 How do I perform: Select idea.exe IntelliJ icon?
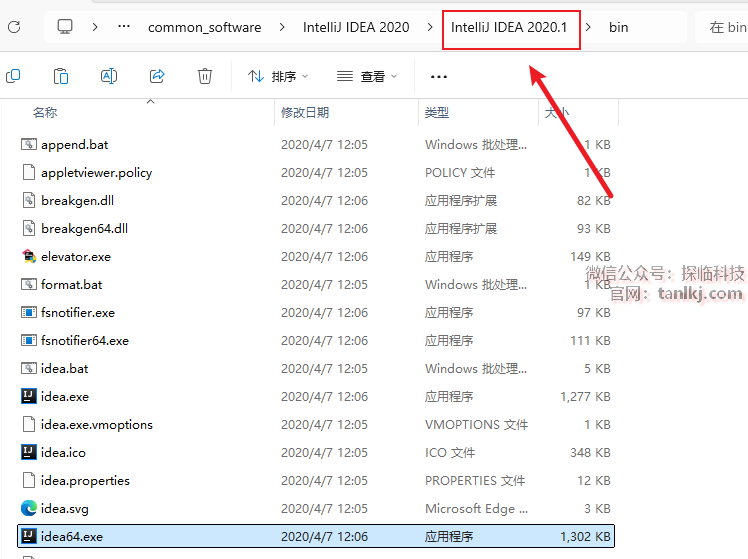[x=29, y=396]
